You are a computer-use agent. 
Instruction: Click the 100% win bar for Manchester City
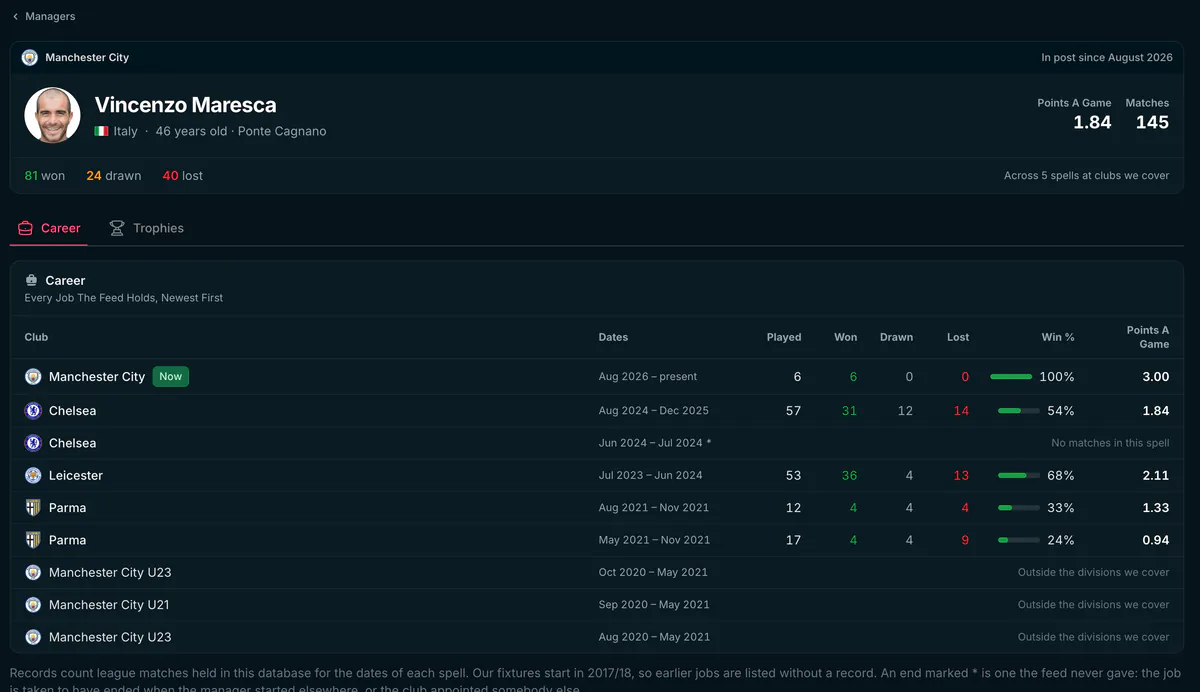(x=1011, y=377)
